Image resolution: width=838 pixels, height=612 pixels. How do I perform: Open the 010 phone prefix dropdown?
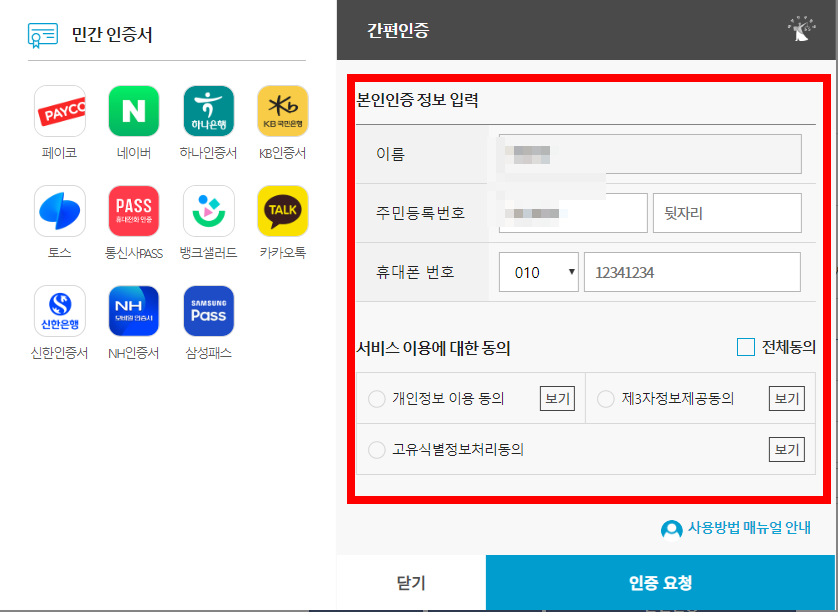tap(538, 271)
